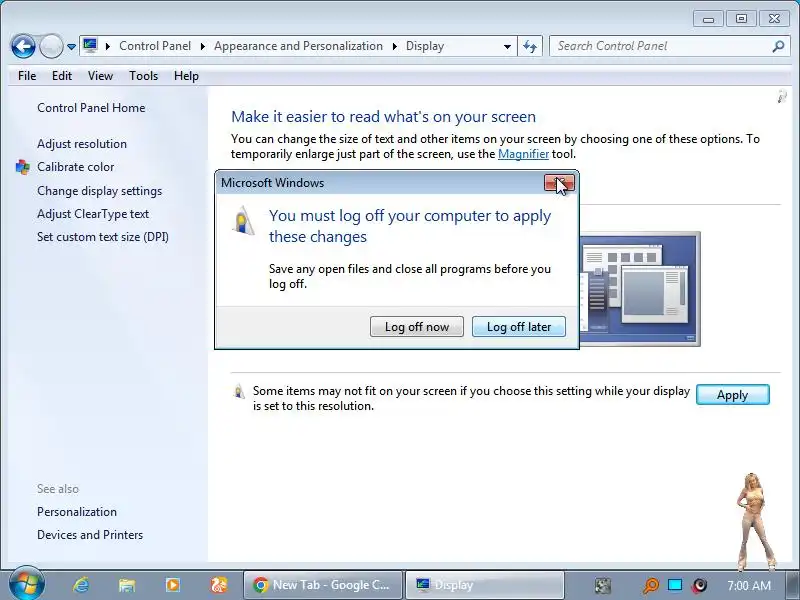Click Display breadcrumb segment

[x=425, y=46]
